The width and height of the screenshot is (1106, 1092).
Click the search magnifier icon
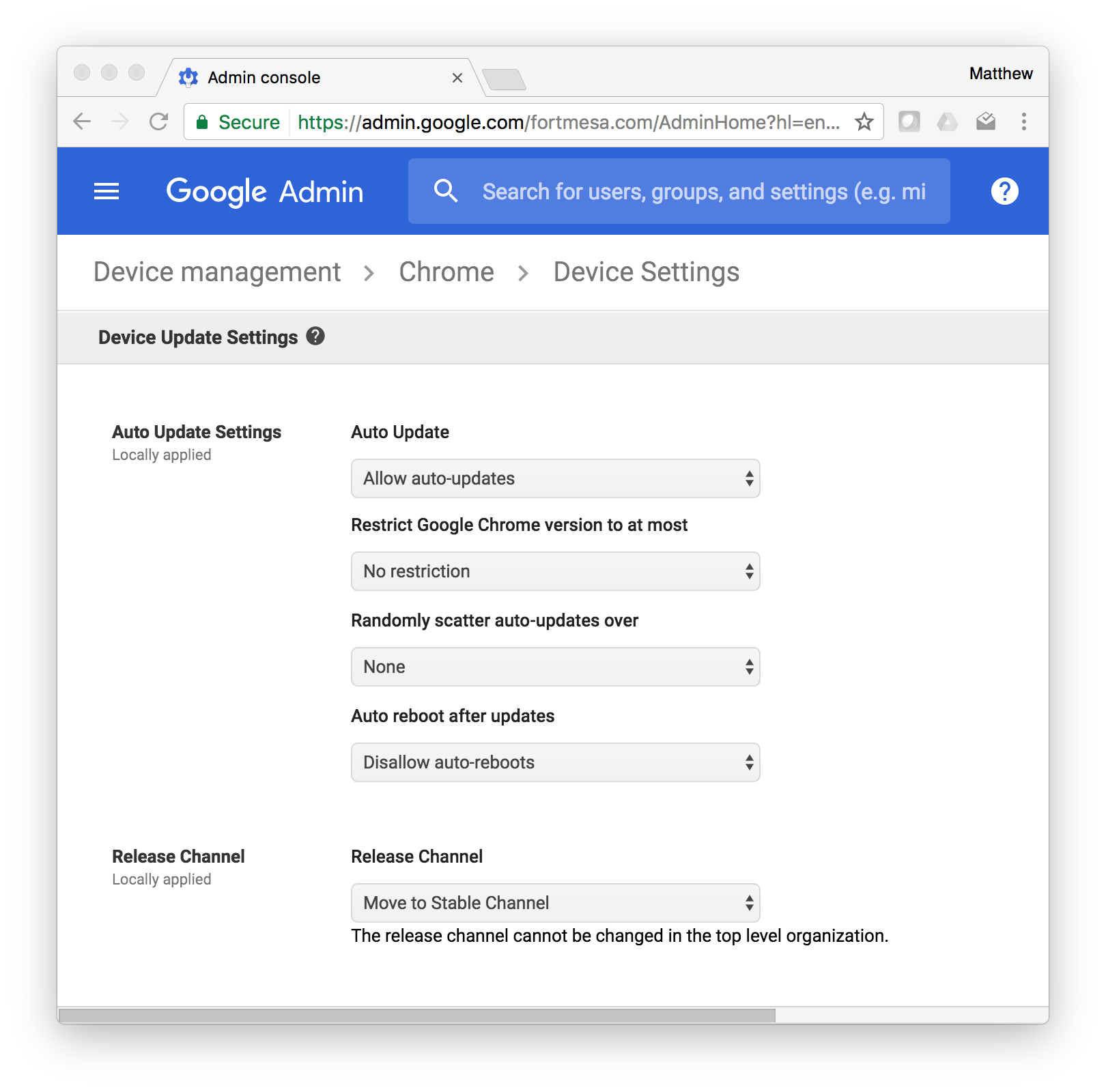click(x=446, y=191)
